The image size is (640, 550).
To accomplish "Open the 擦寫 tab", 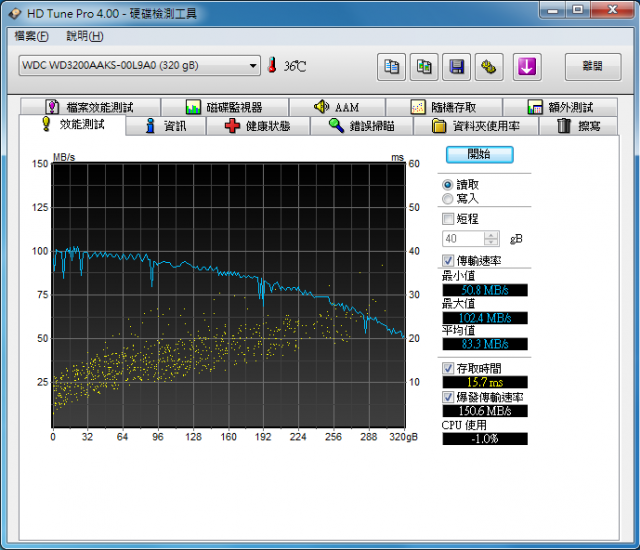I will tap(579, 126).
